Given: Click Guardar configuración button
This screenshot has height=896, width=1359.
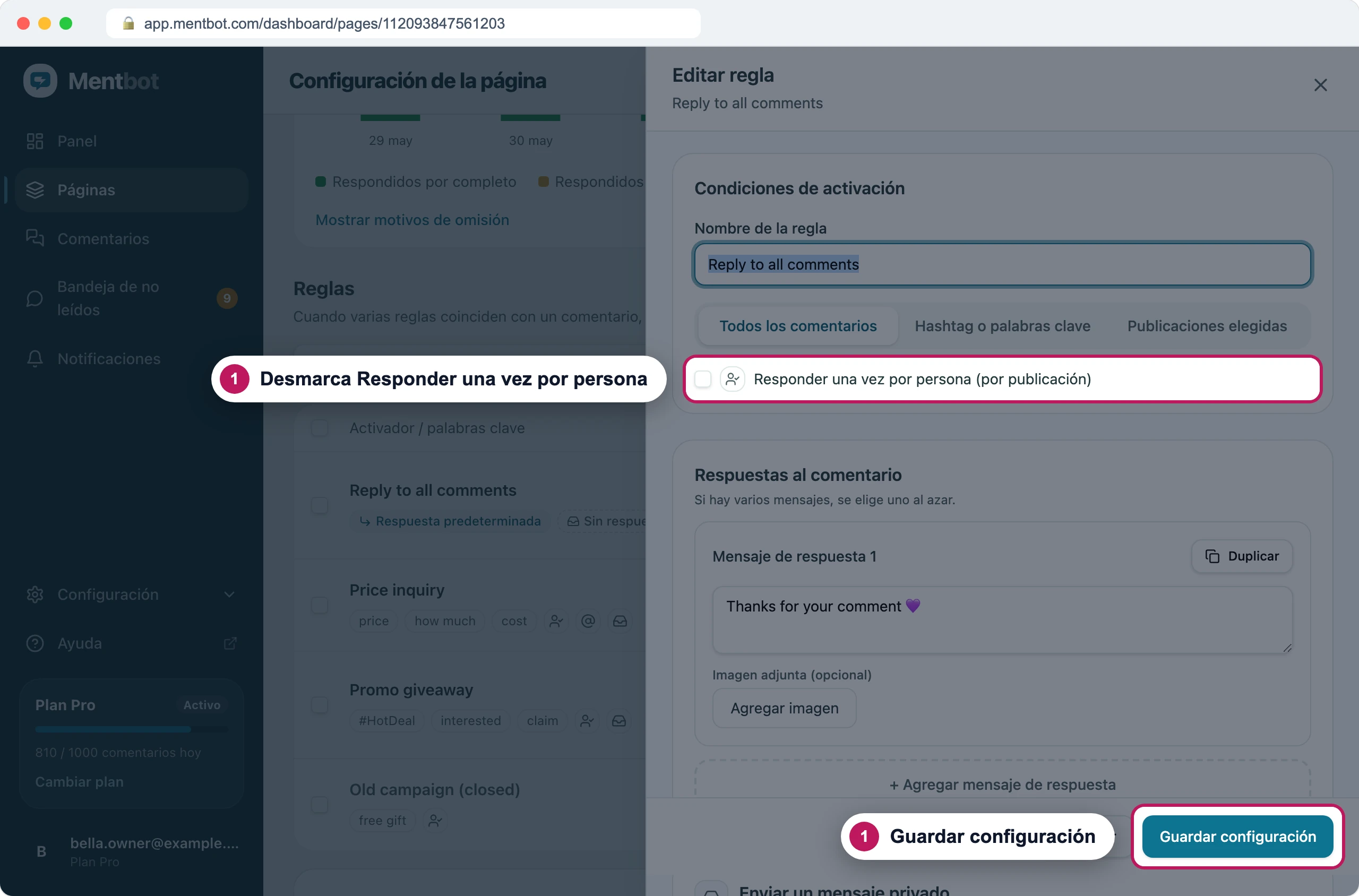Looking at the screenshot, I should tap(1237, 837).
